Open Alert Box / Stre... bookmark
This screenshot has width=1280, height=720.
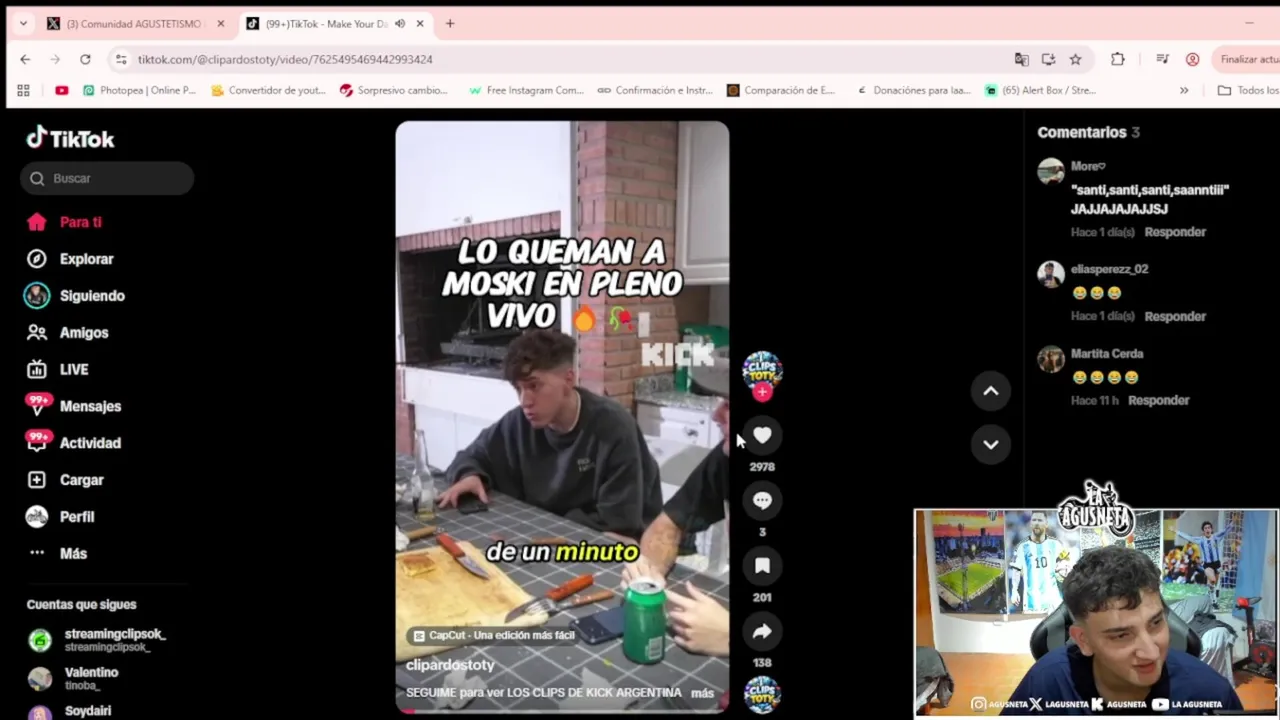[1041, 90]
